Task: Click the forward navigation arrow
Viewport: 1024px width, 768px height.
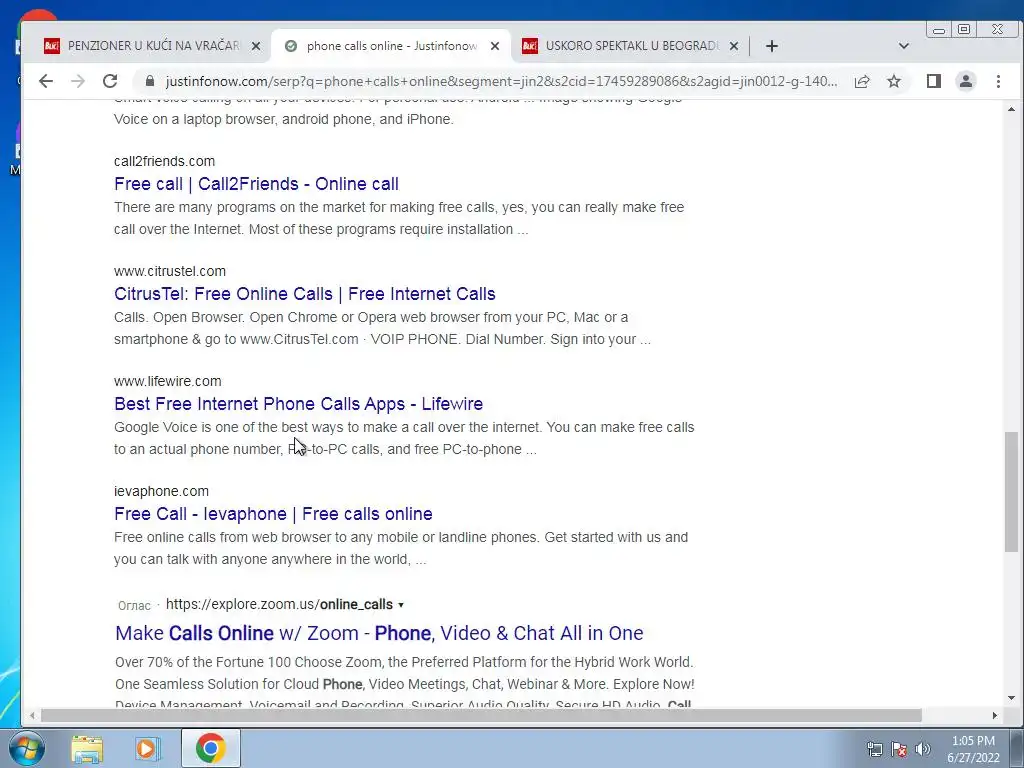Action: [x=78, y=81]
